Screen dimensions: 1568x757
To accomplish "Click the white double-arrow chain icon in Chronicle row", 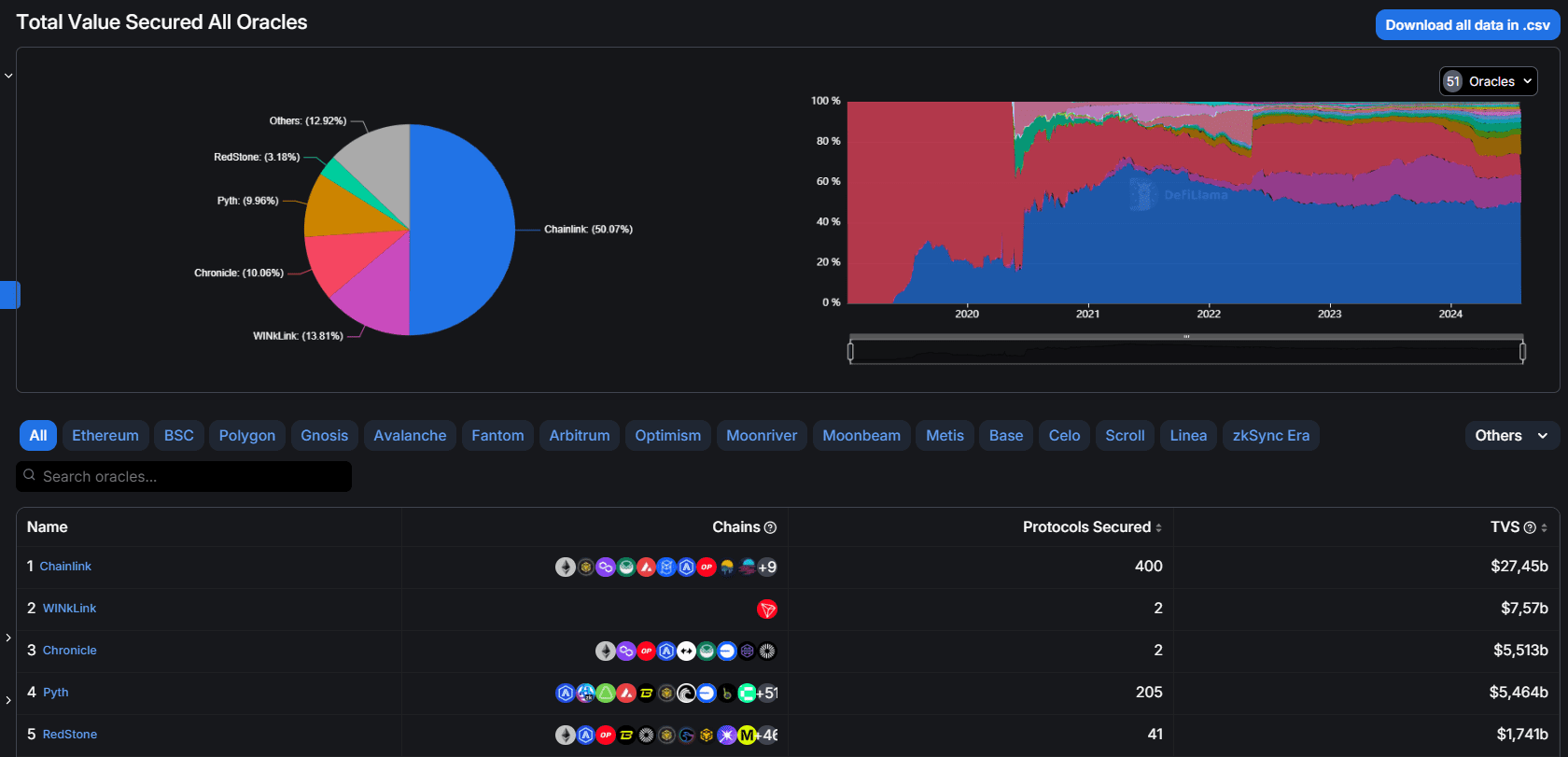I will click(686, 651).
